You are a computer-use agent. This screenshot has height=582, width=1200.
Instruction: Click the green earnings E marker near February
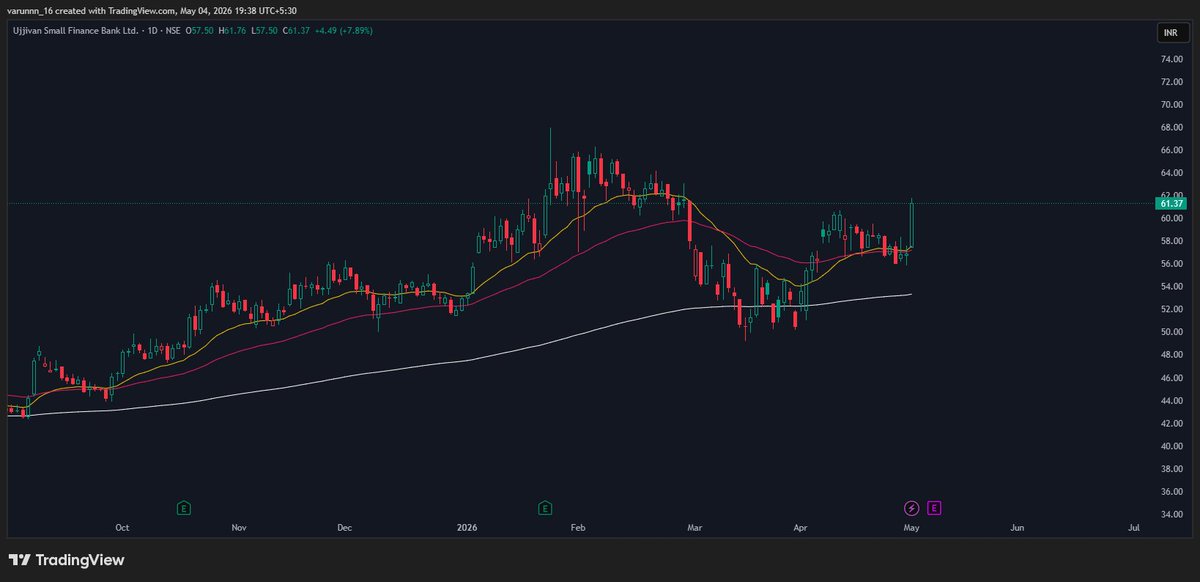pyautogui.click(x=546, y=508)
